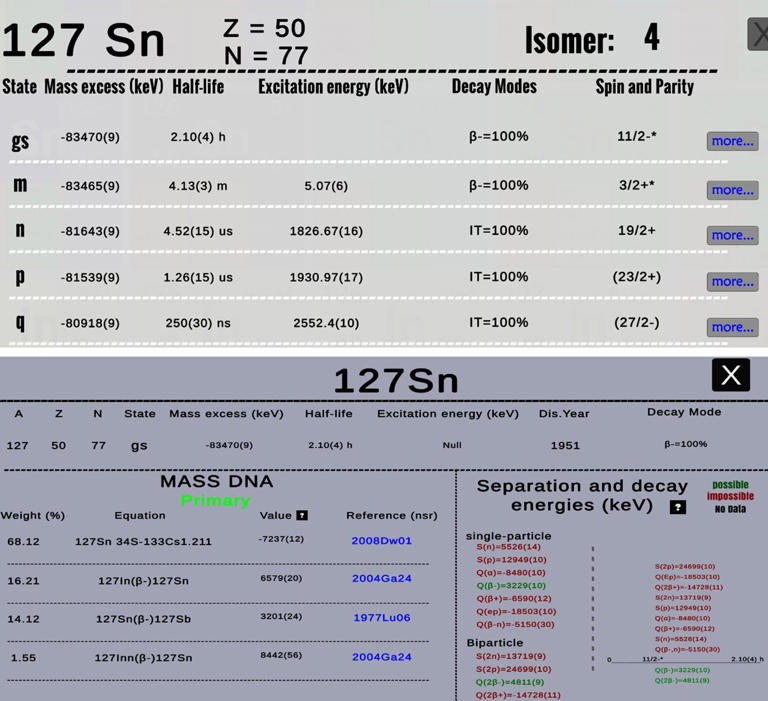The image size is (768, 701).
Task: Select value -7237(12)
Action: 281,539
